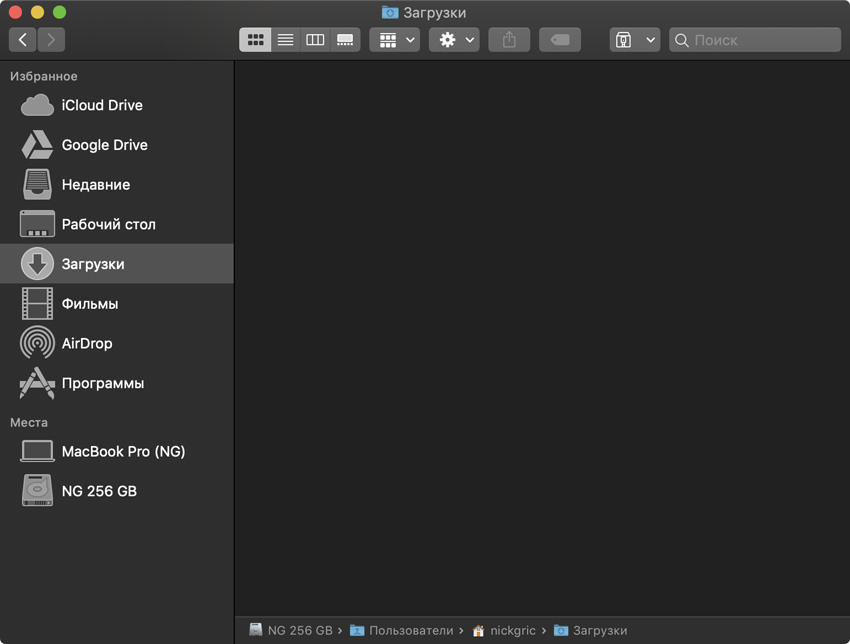
Task: Open AirDrop label in sidebar
Action: (x=87, y=344)
